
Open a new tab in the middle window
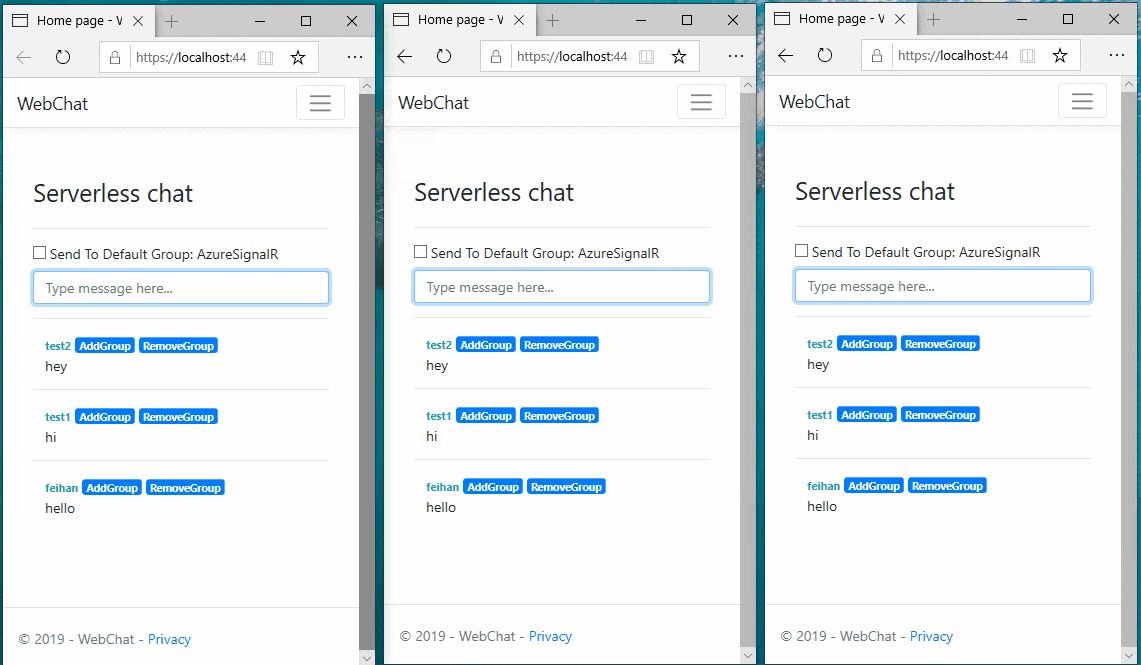coord(552,20)
